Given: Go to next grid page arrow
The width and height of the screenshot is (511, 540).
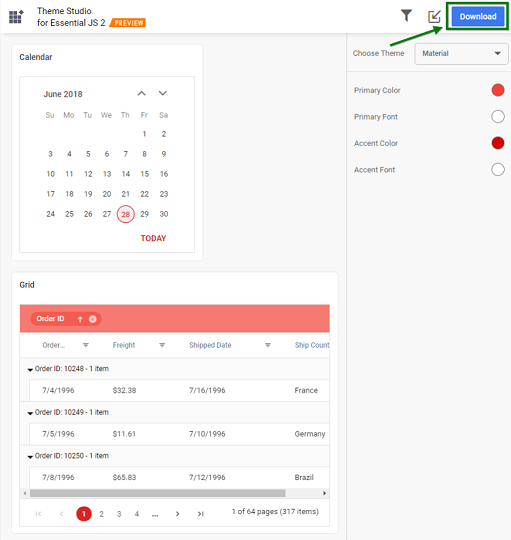Looking at the screenshot, I should pos(177,514).
